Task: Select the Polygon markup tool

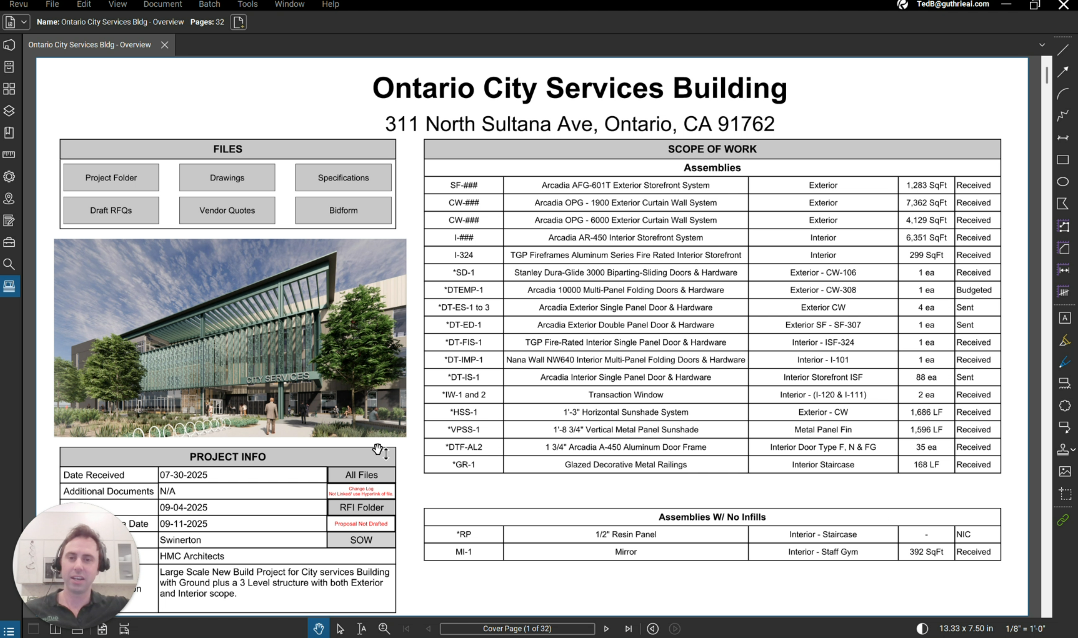Action: point(1063,204)
